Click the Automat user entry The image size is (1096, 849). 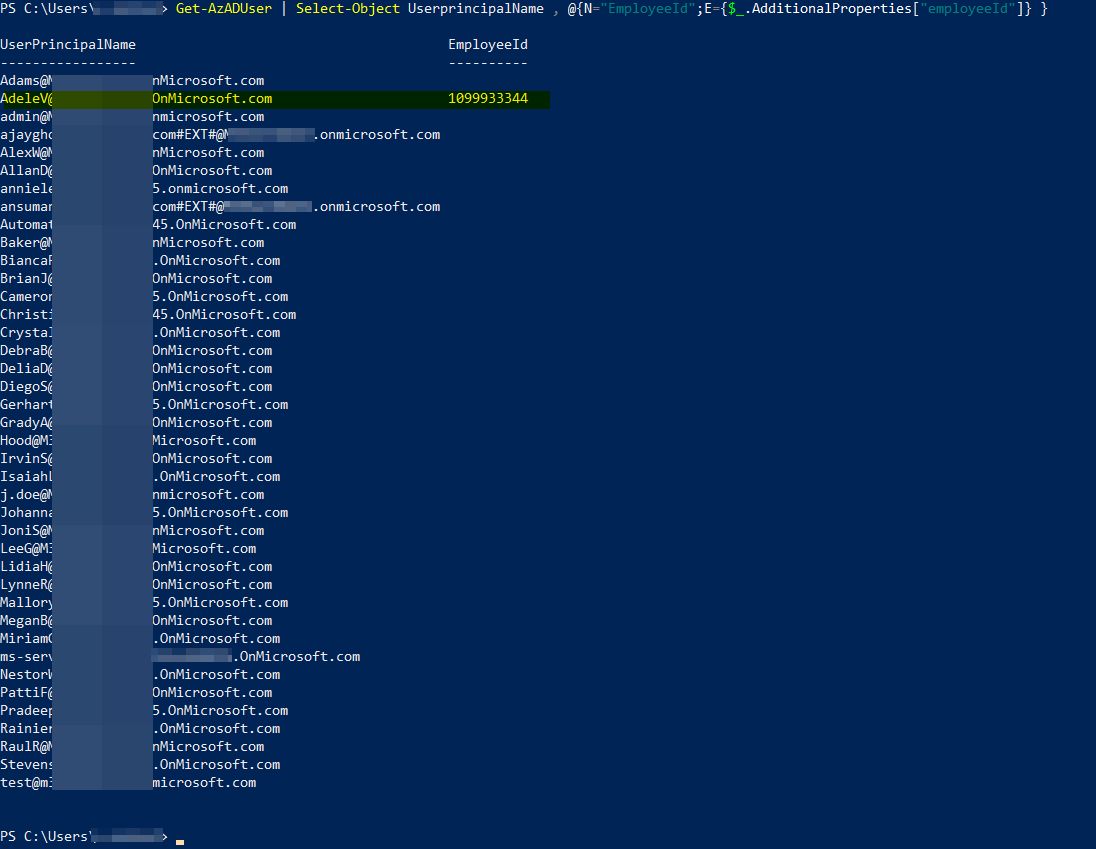(x=148, y=224)
